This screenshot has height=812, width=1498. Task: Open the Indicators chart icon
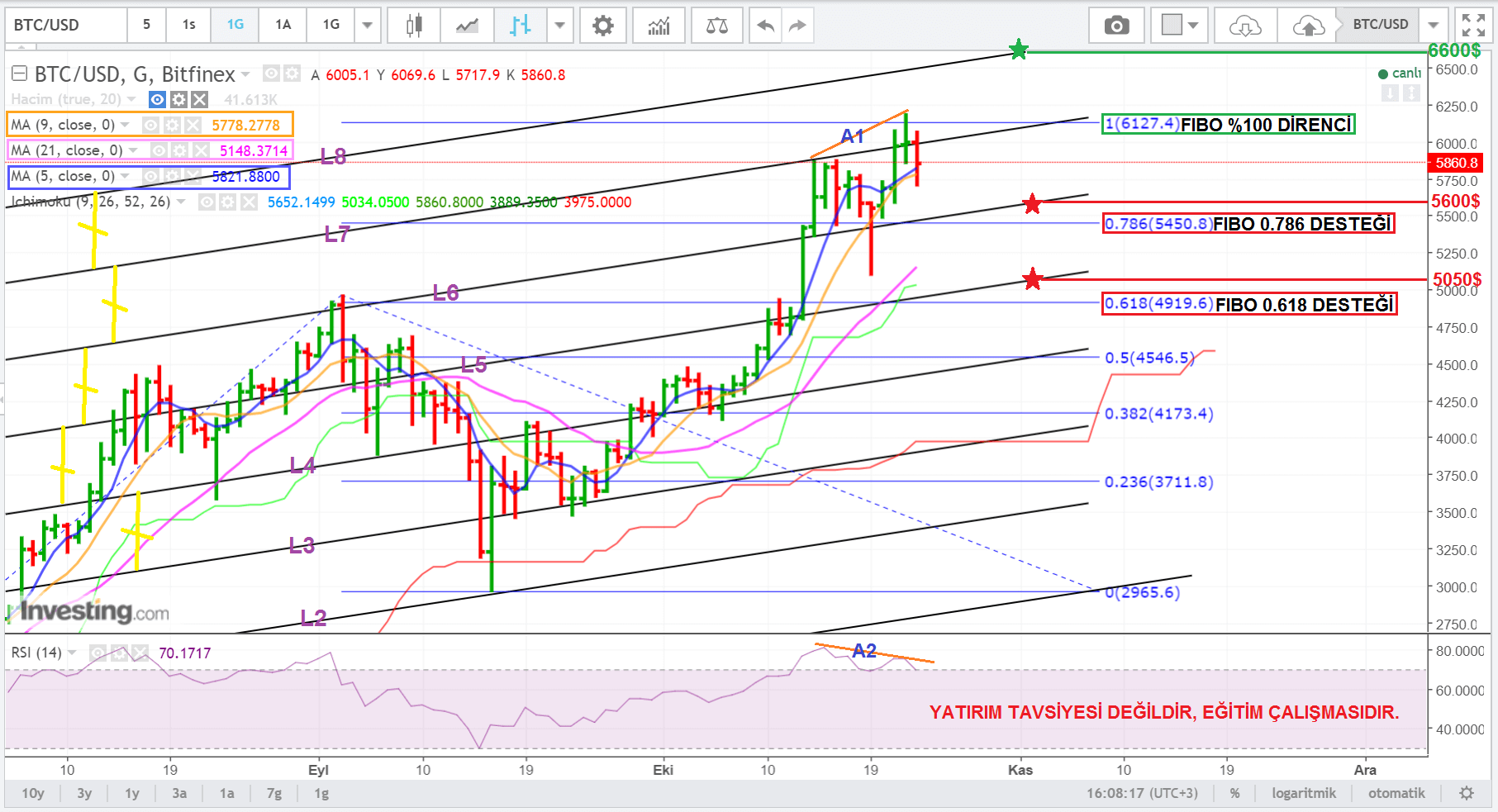coord(659,26)
